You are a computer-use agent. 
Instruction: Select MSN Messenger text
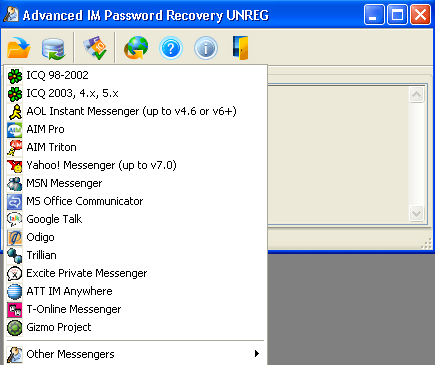coord(64,183)
